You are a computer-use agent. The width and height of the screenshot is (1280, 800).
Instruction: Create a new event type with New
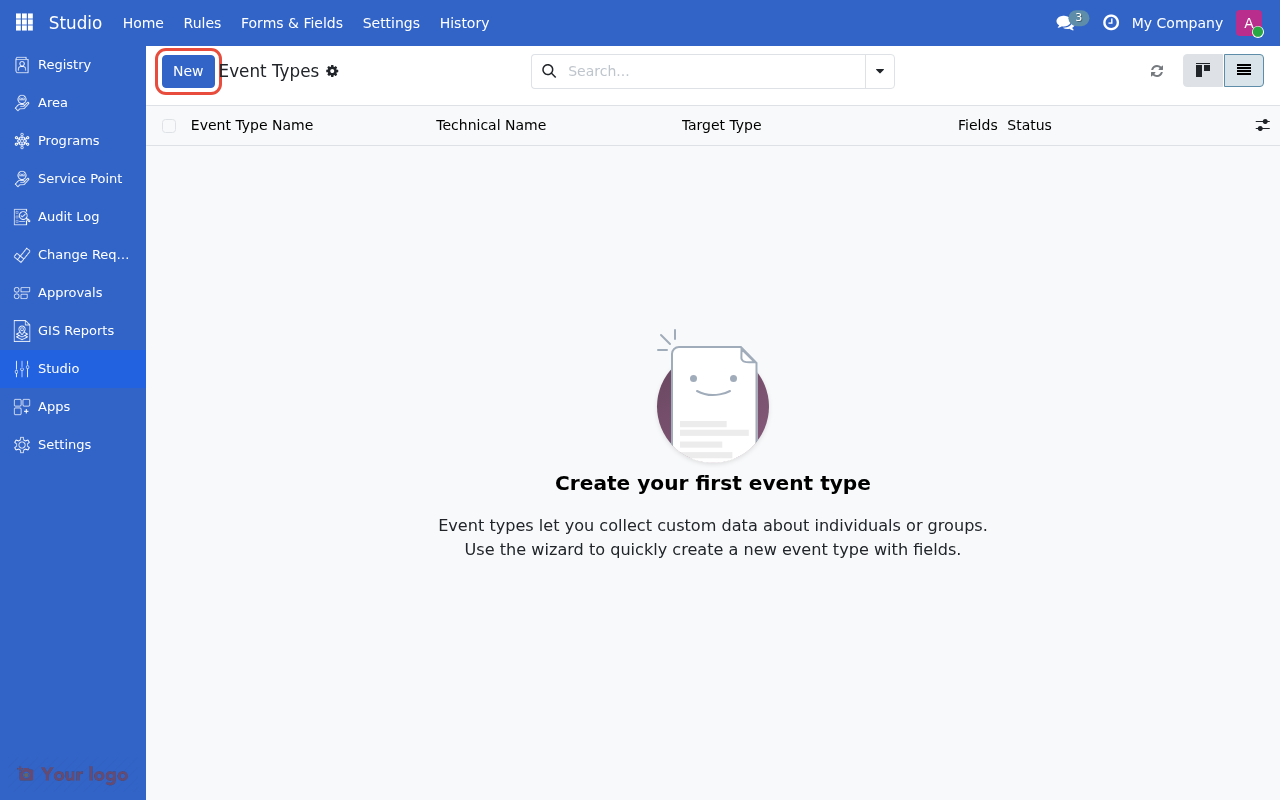click(188, 71)
